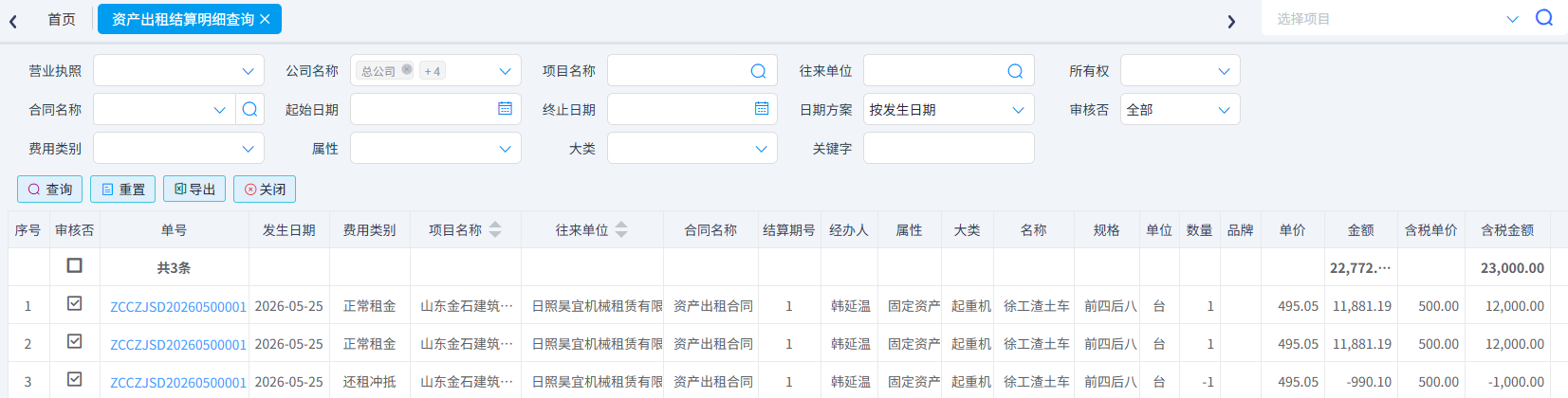The image size is (1568, 398).
Task: Click the right tab navigation arrow
Action: pyautogui.click(x=1231, y=21)
